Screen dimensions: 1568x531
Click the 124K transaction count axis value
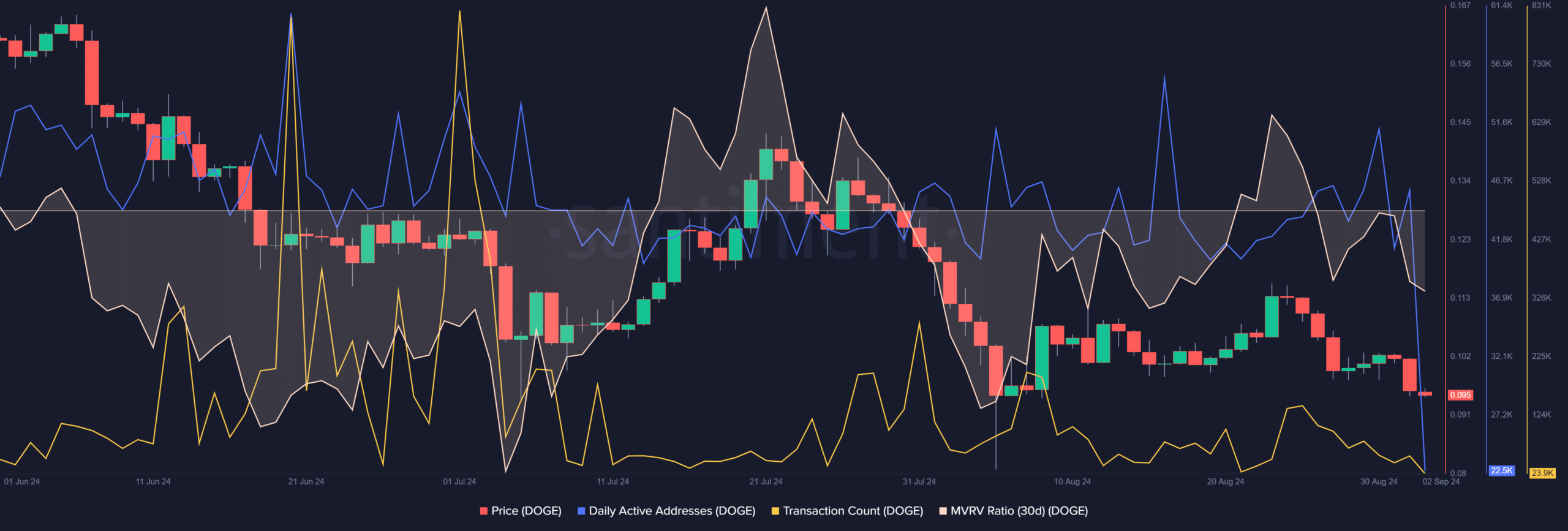coord(1542,415)
